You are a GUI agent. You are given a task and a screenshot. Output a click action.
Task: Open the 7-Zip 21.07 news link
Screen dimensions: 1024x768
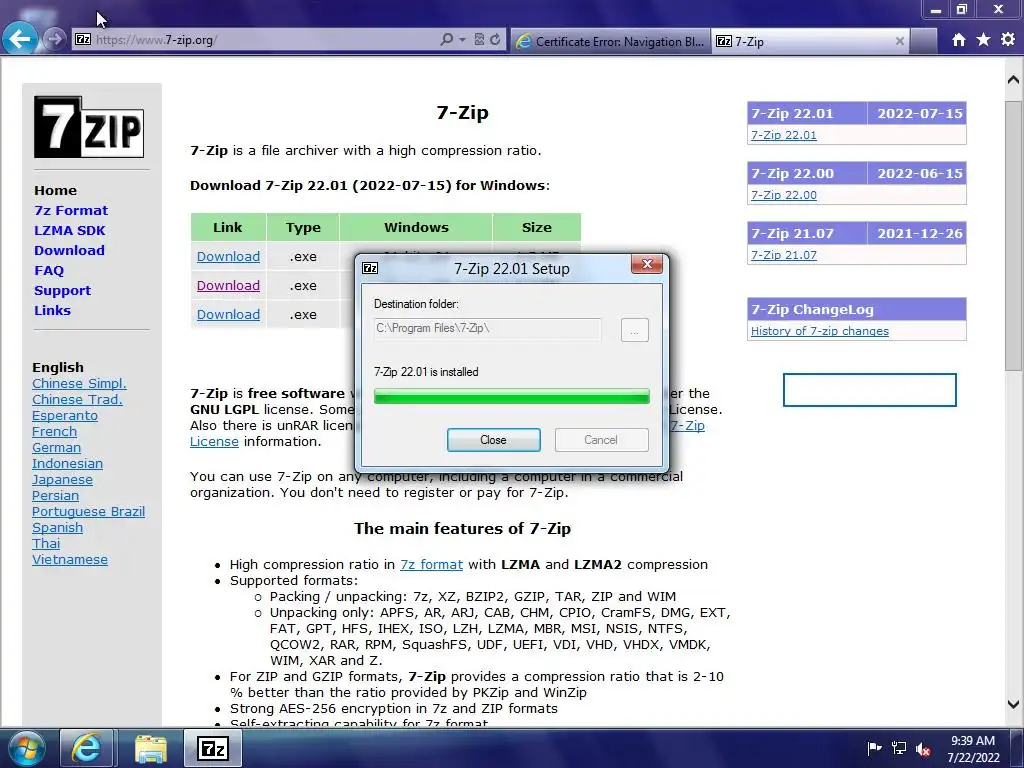[x=784, y=255]
